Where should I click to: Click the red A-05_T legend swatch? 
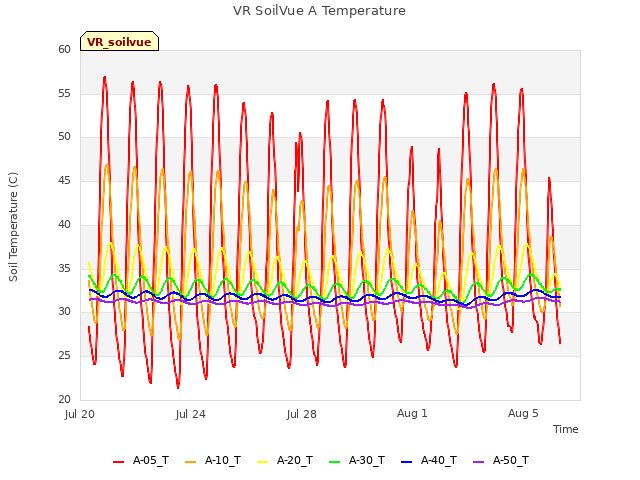(118, 462)
